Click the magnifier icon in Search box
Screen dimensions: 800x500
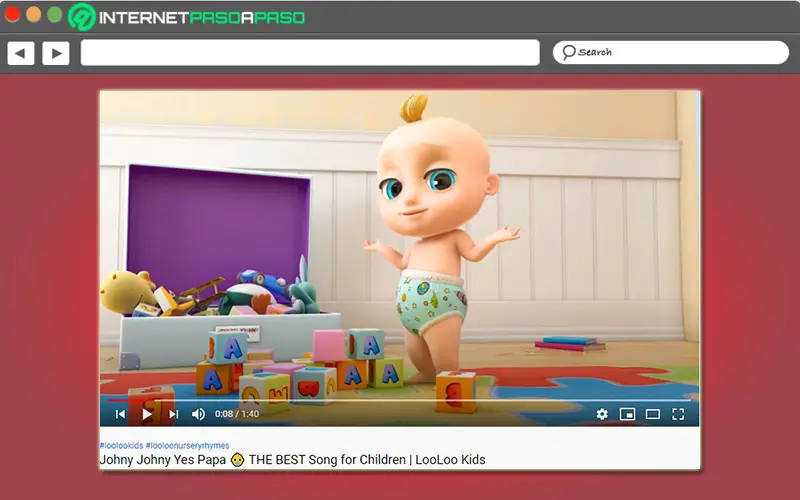click(x=568, y=52)
